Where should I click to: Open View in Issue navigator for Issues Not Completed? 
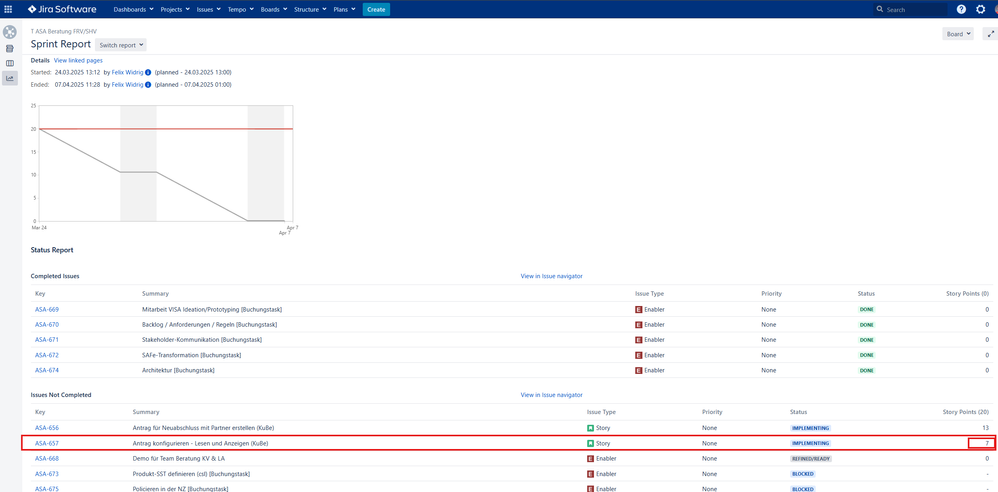pos(551,395)
